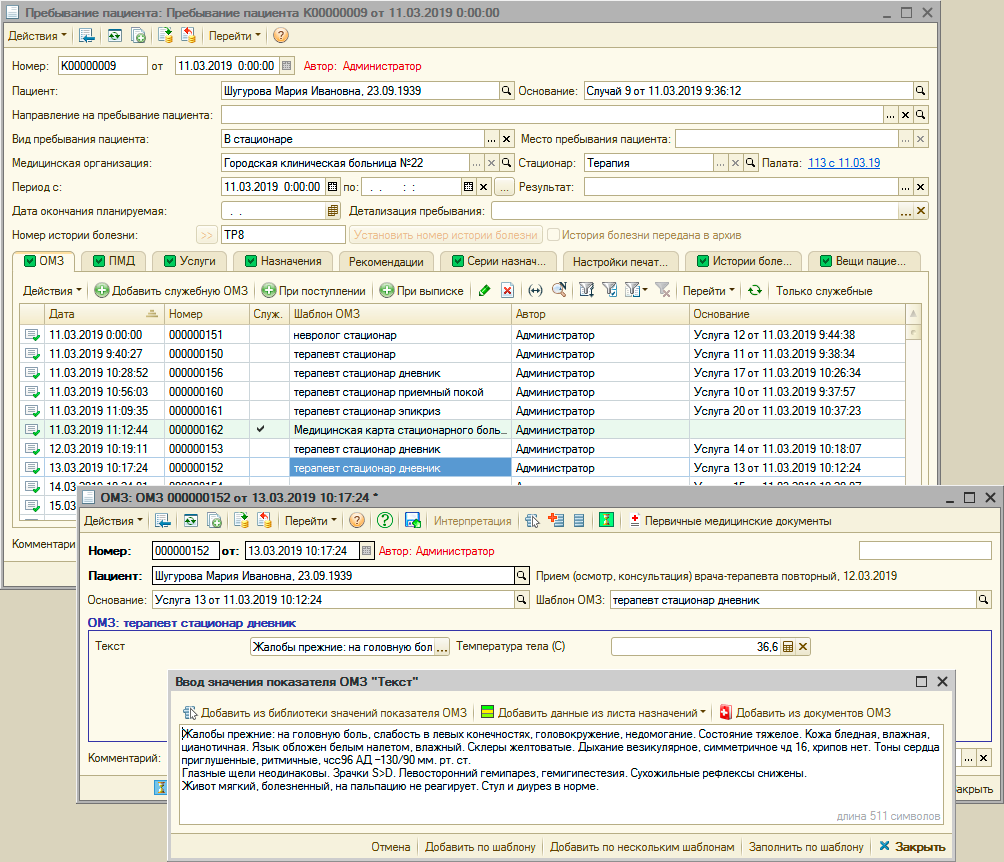Toggle the 'История болезни передана в архив' checkbox

553,235
